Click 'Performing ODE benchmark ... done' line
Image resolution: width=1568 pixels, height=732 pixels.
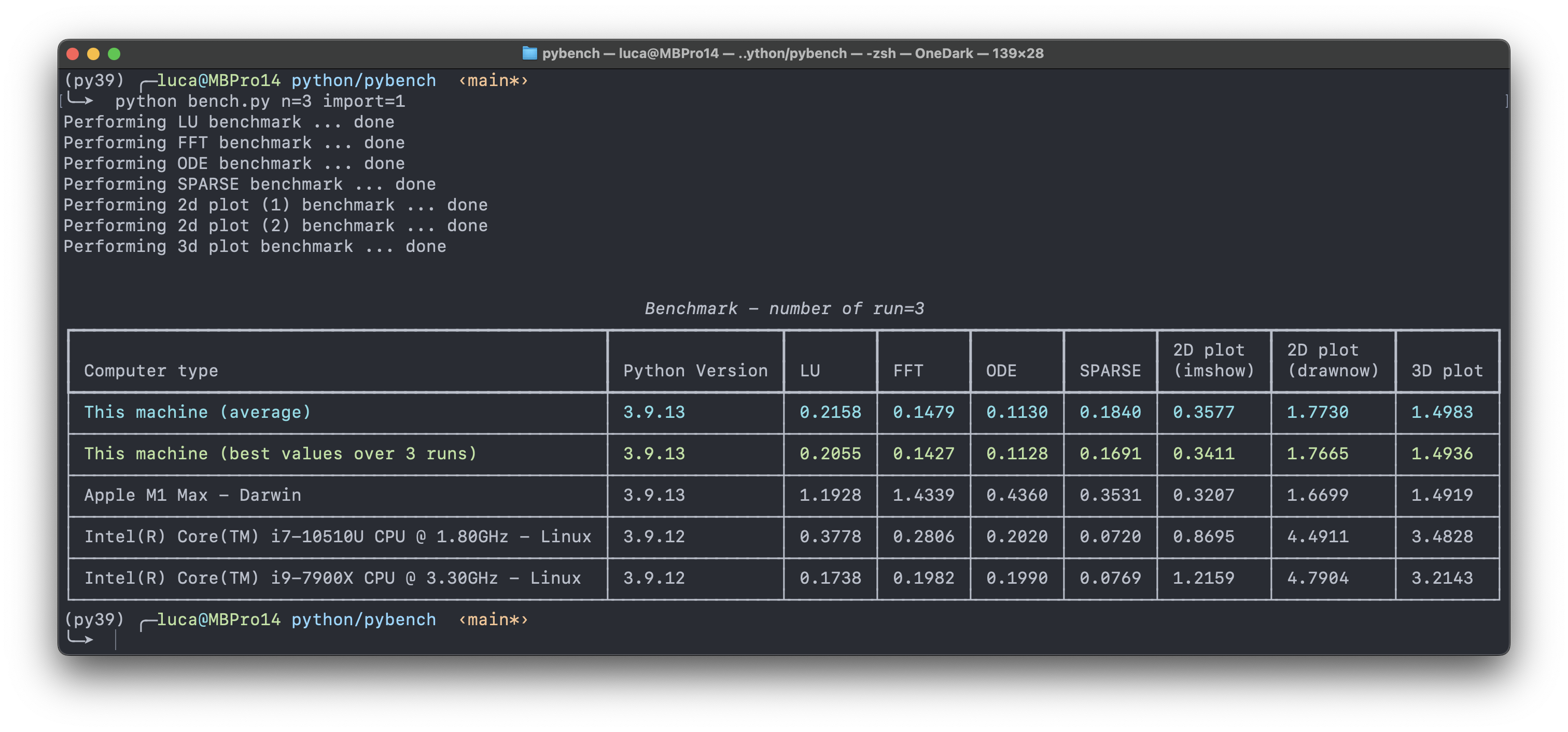[234, 163]
